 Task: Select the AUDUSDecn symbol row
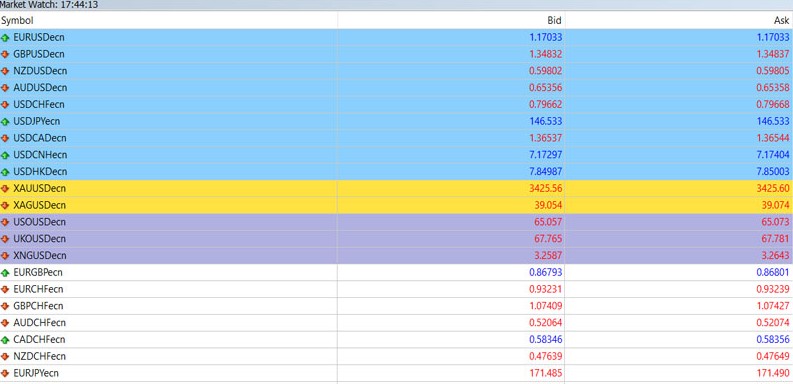coord(396,88)
